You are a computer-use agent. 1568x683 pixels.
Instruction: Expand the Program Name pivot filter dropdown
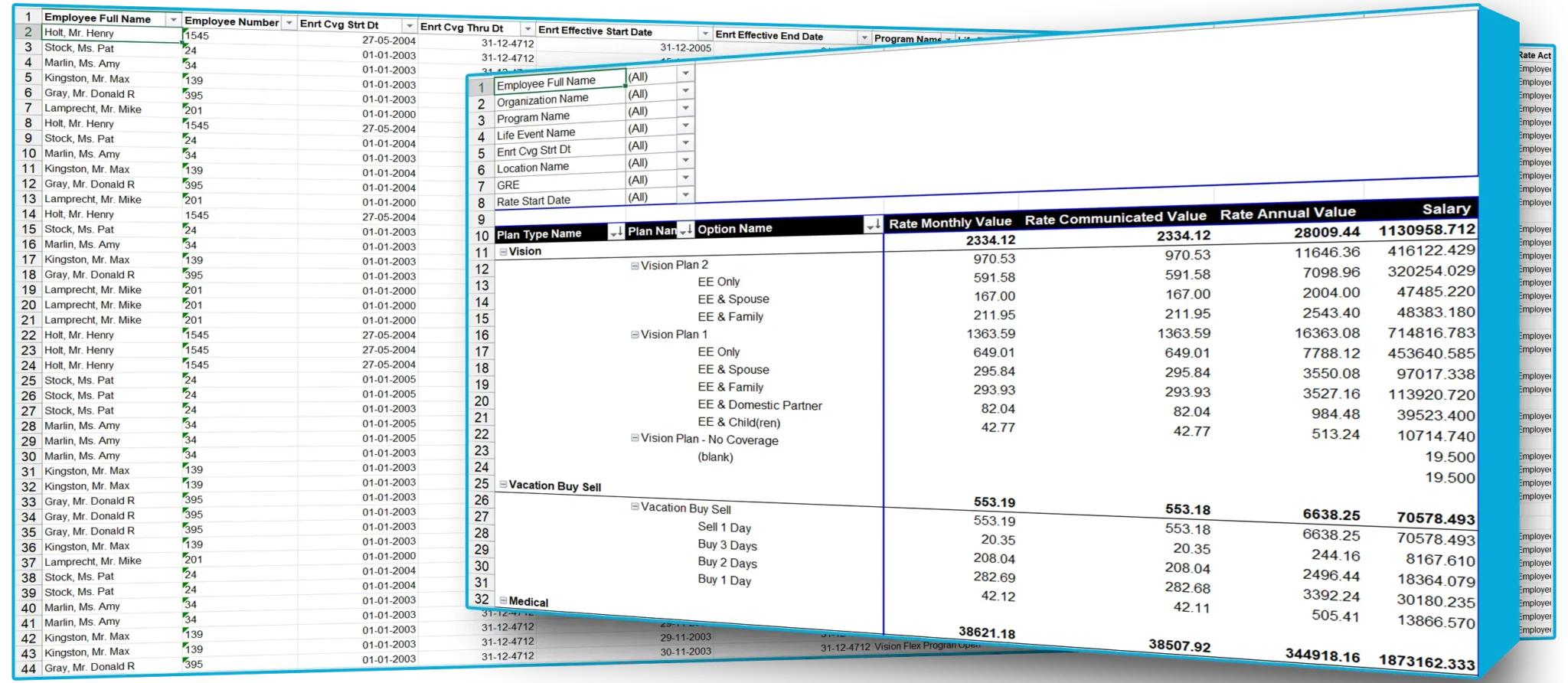point(685,109)
